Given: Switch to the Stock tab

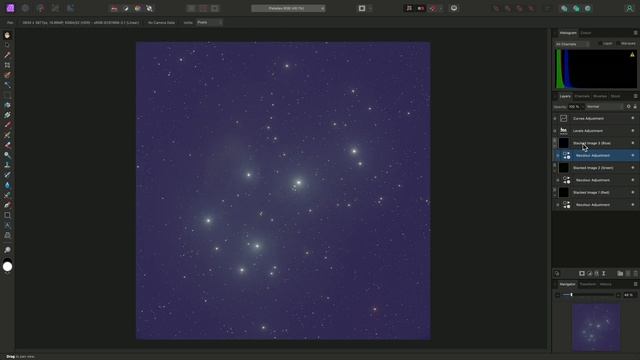Looking at the screenshot, I should point(616,96).
